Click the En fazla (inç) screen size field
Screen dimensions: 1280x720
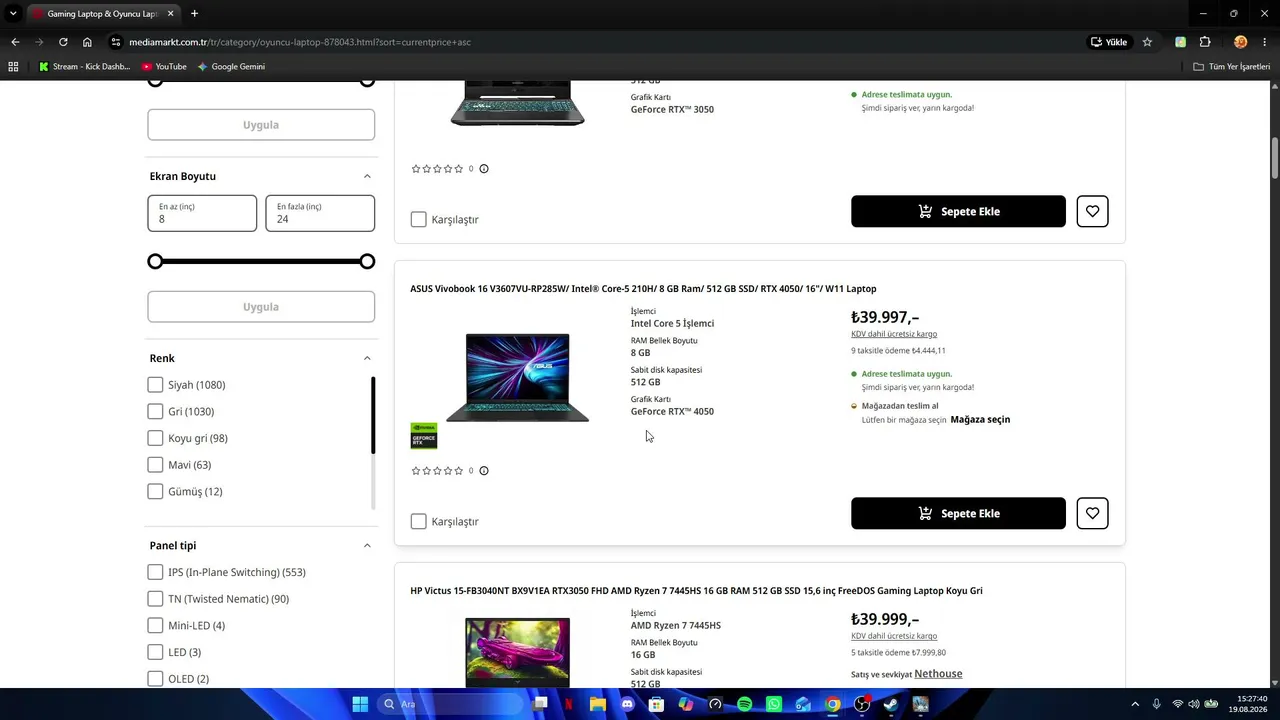[320, 213]
